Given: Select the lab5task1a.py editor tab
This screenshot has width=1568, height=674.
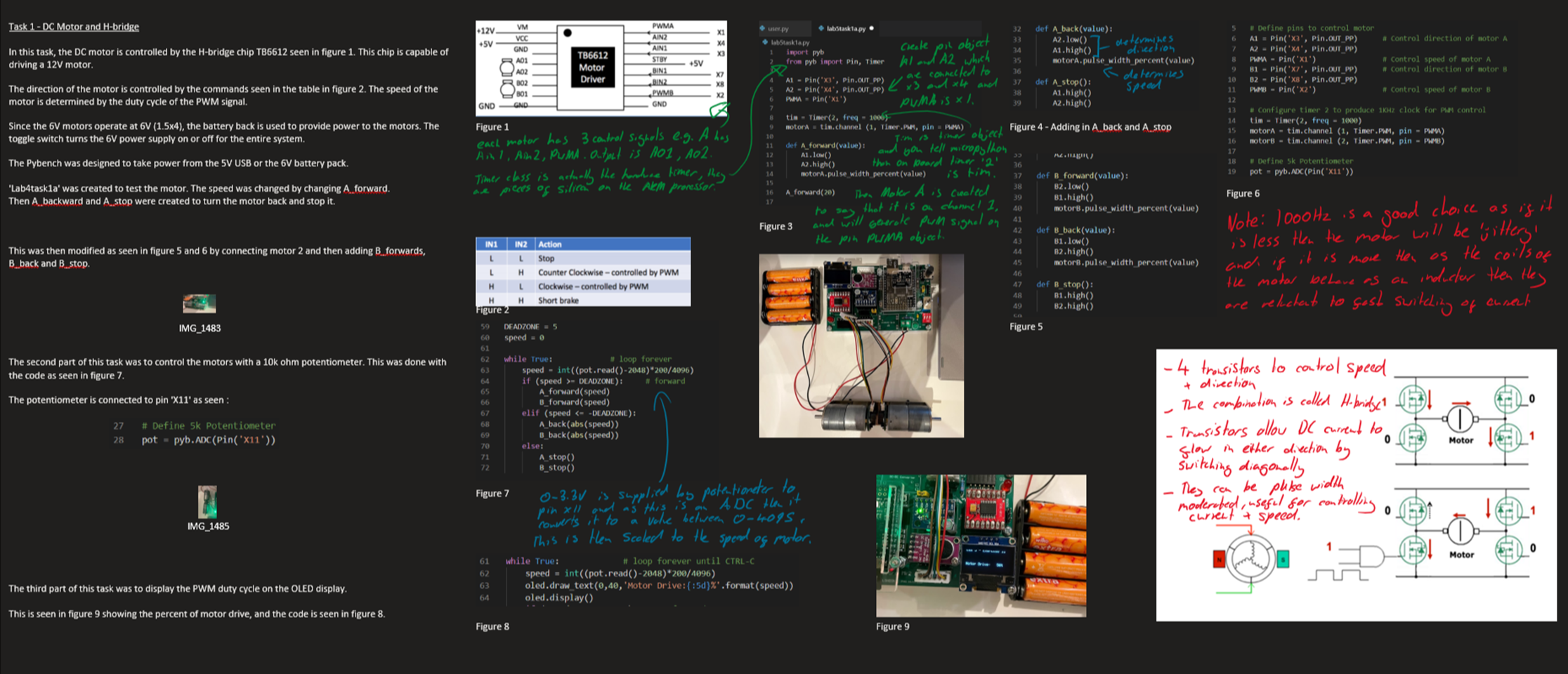Looking at the screenshot, I should (845, 29).
